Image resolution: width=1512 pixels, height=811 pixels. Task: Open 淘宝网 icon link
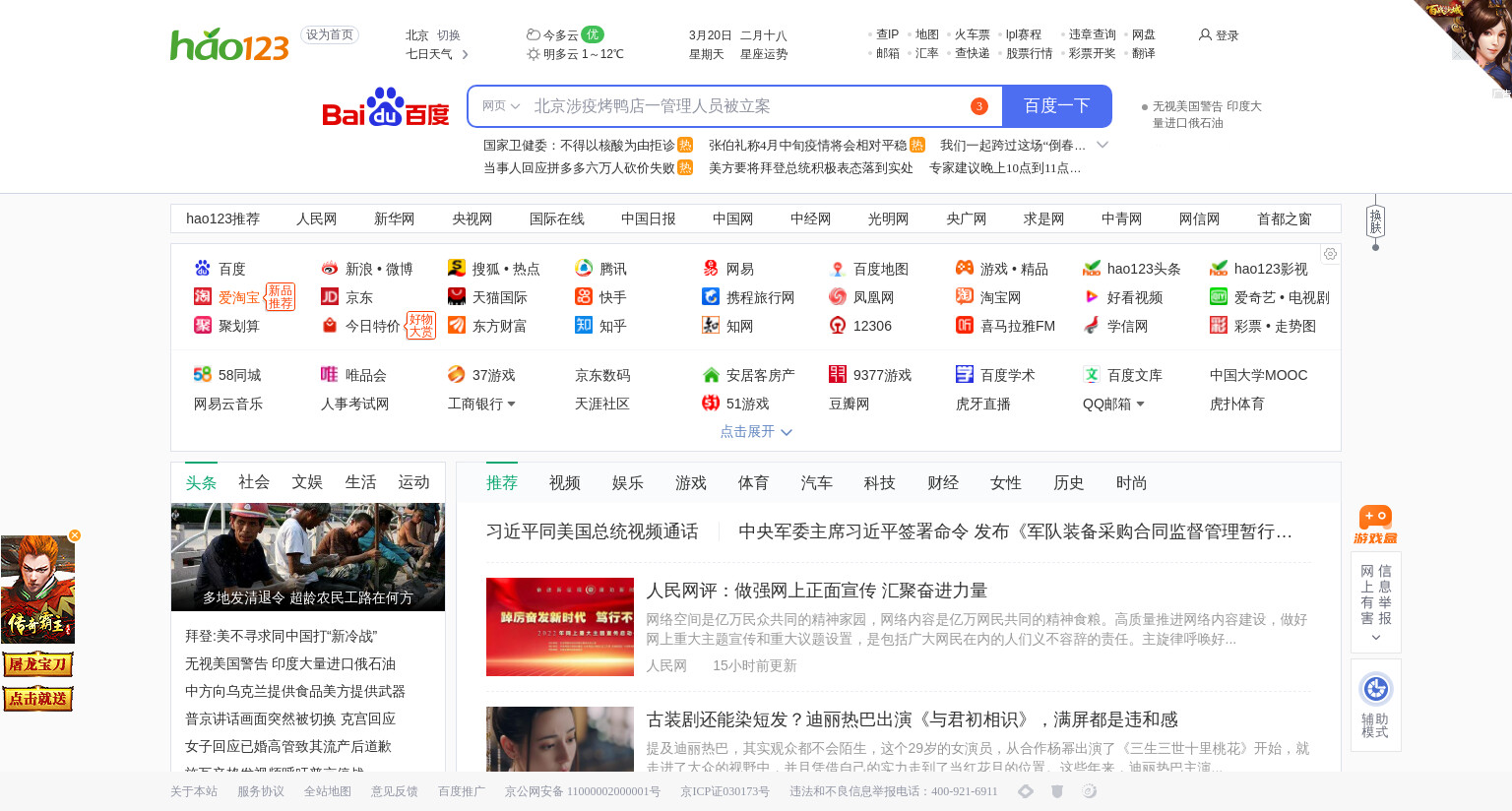[965, 296]
